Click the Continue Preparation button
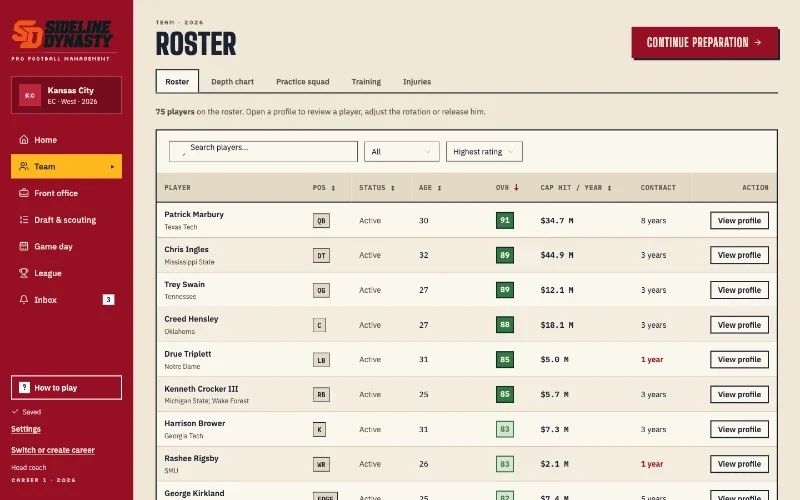 click(705, 42)
